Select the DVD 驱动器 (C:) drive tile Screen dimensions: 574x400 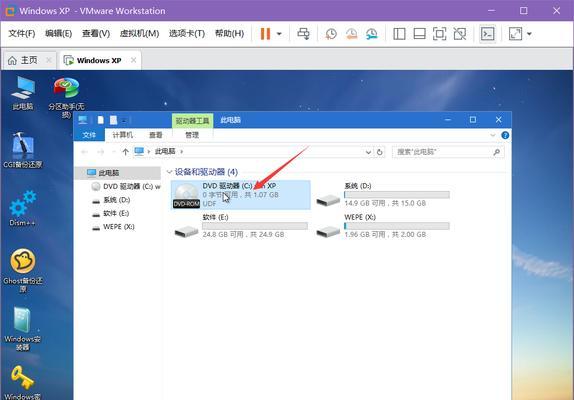(x=241, y=195)
